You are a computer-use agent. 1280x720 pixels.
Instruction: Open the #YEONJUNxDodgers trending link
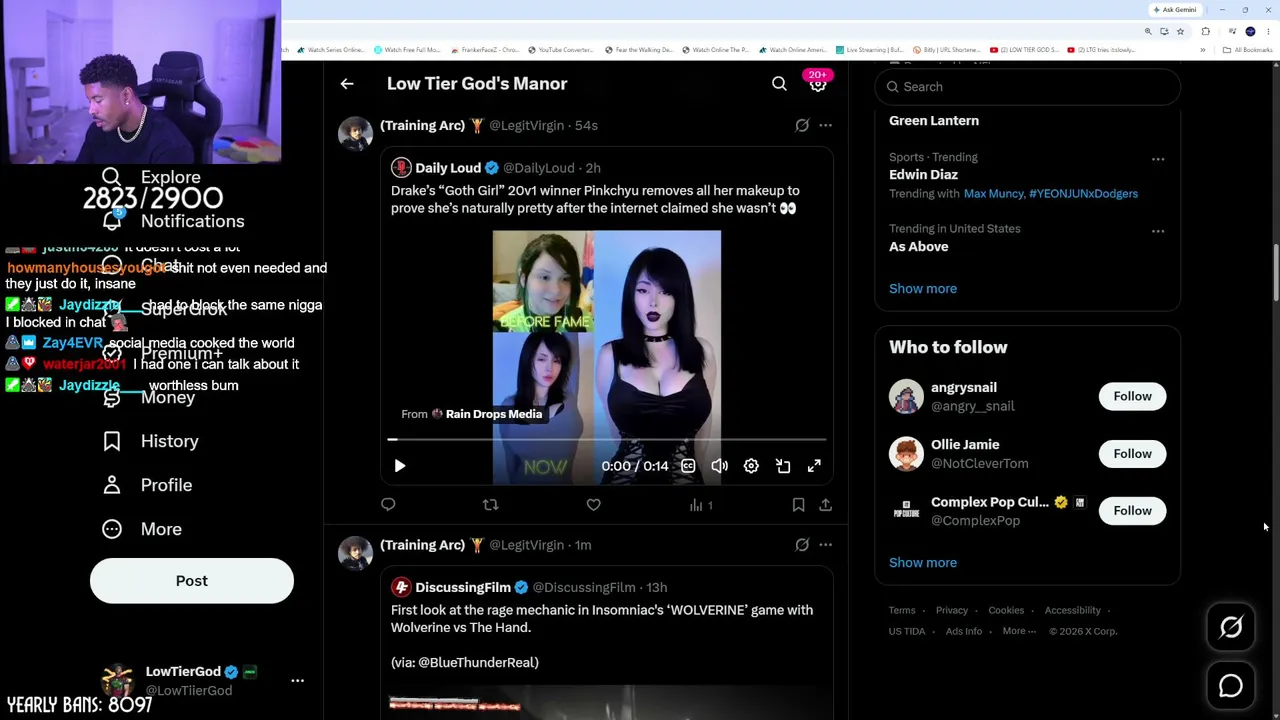click(x=1083, y=194)
